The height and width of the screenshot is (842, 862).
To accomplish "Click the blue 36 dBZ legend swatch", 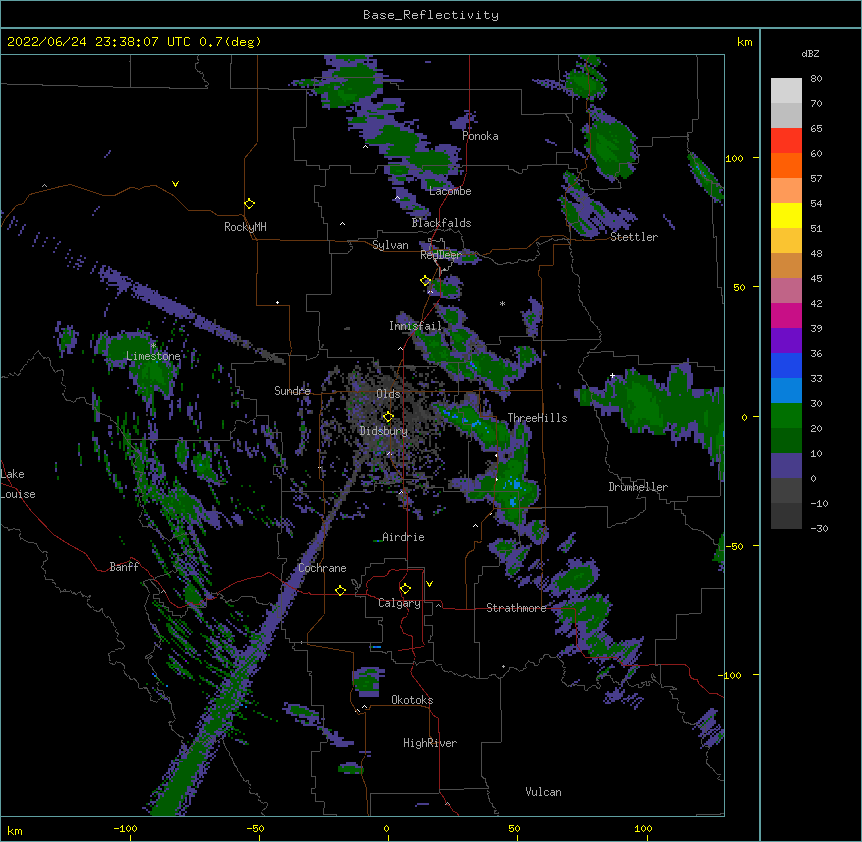I will click(x=786, y=365).
